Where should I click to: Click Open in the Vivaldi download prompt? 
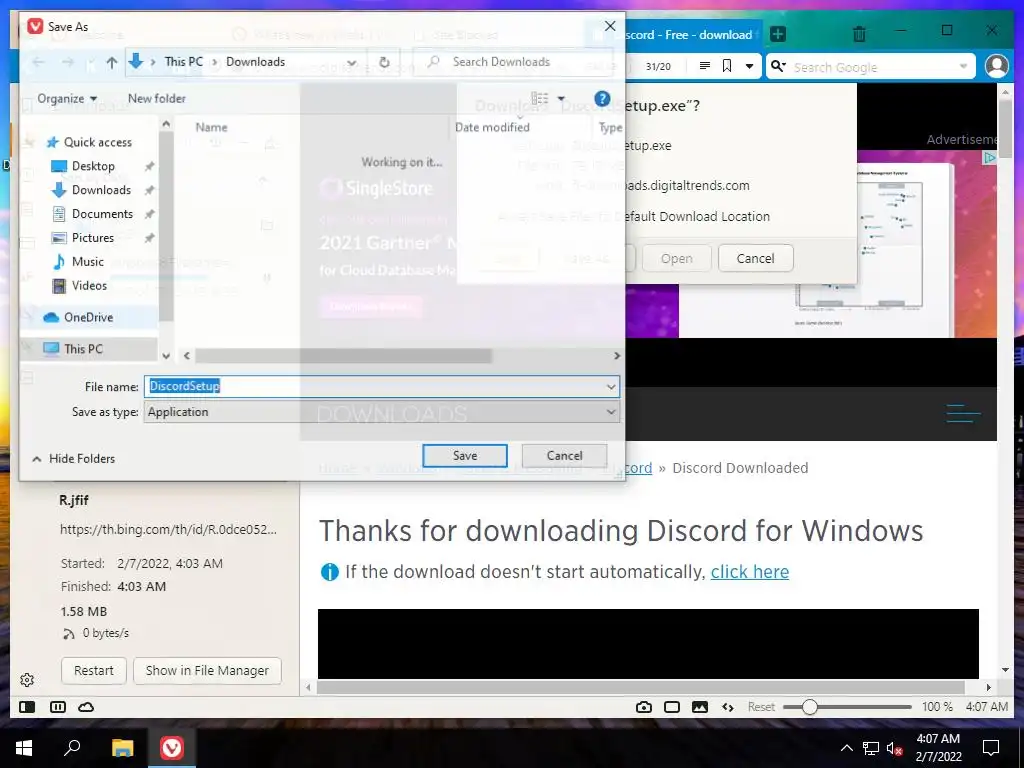677,259
